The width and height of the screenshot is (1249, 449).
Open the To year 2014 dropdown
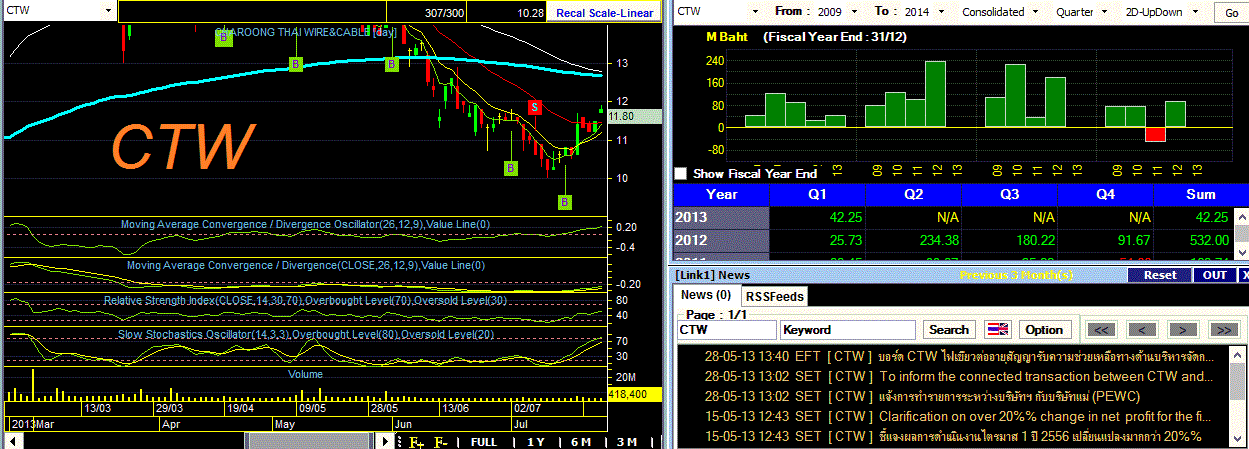pyautogui.click(x=942, y=12)
